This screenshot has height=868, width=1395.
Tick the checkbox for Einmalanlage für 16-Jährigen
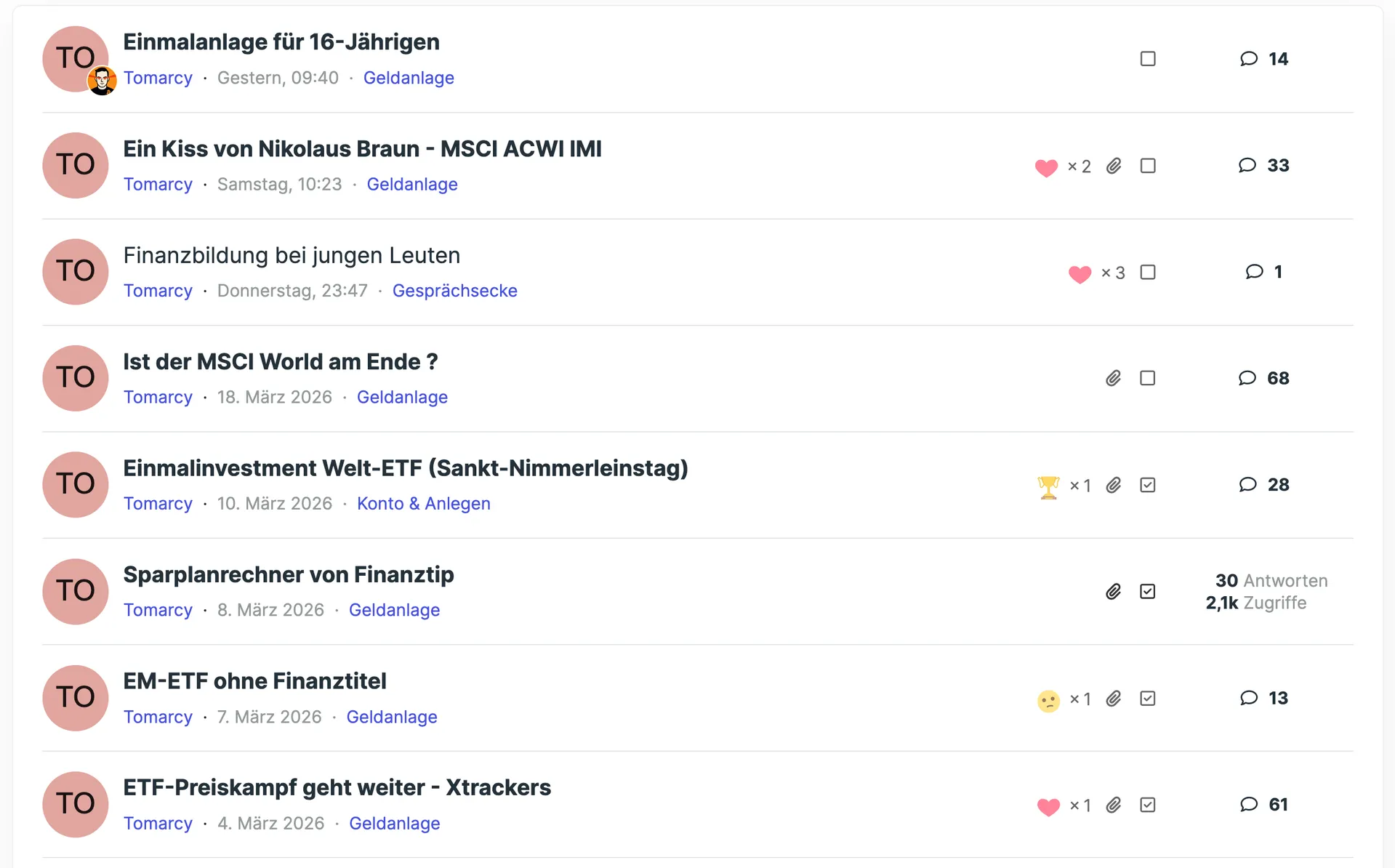pos(1148,59)
